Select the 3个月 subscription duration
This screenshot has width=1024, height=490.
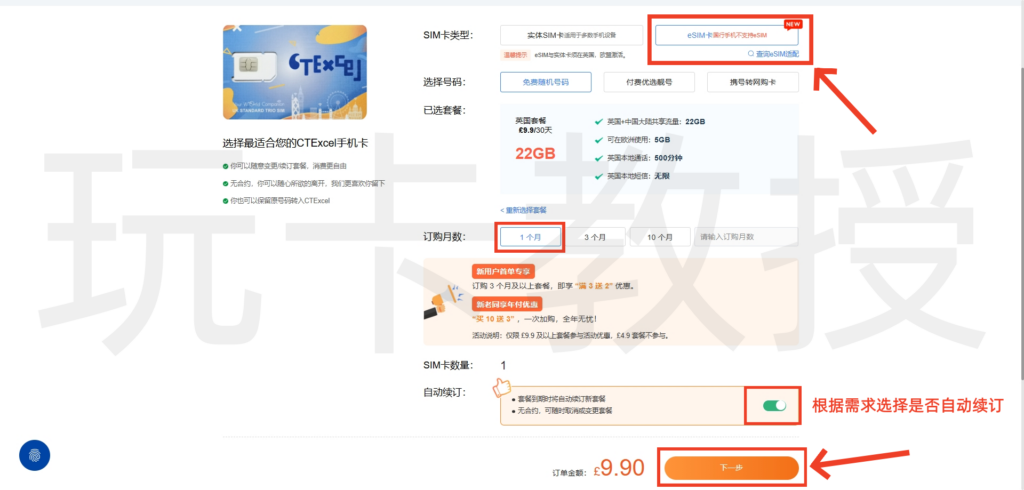[598, 237]
